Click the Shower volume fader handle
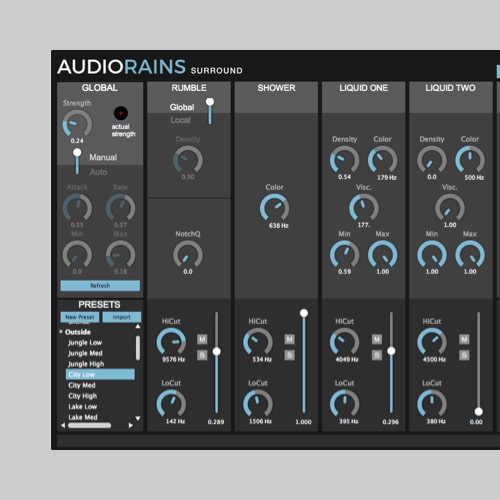This screenshot has width=500, height=500. pyautogui.click(x=304, y=313)
